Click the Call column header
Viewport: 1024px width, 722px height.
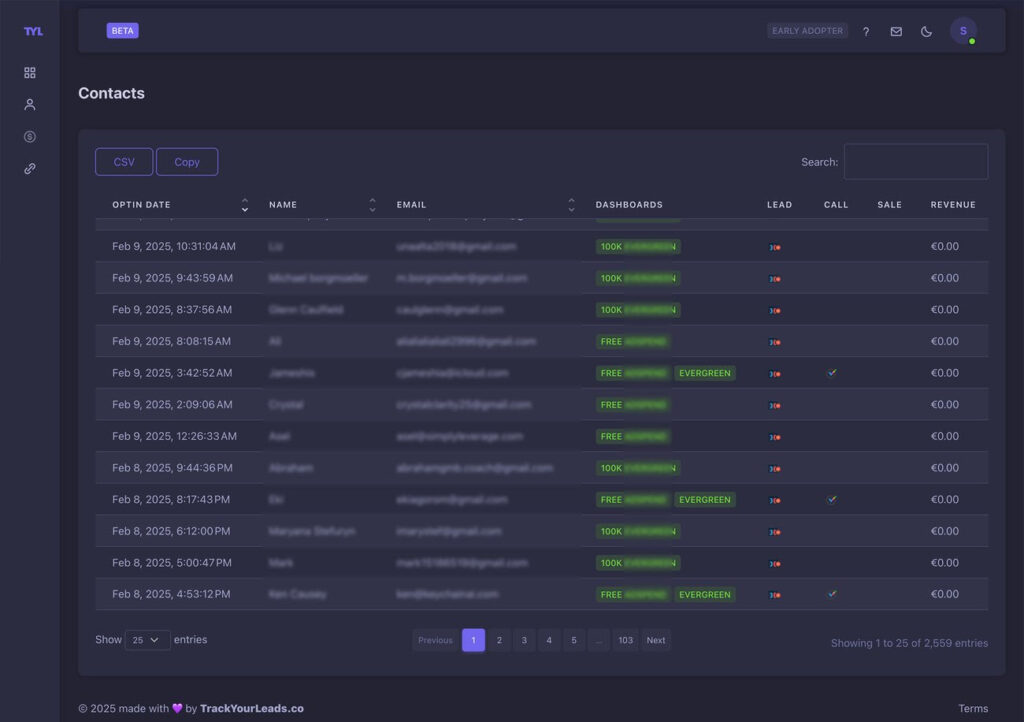point(836,205)
